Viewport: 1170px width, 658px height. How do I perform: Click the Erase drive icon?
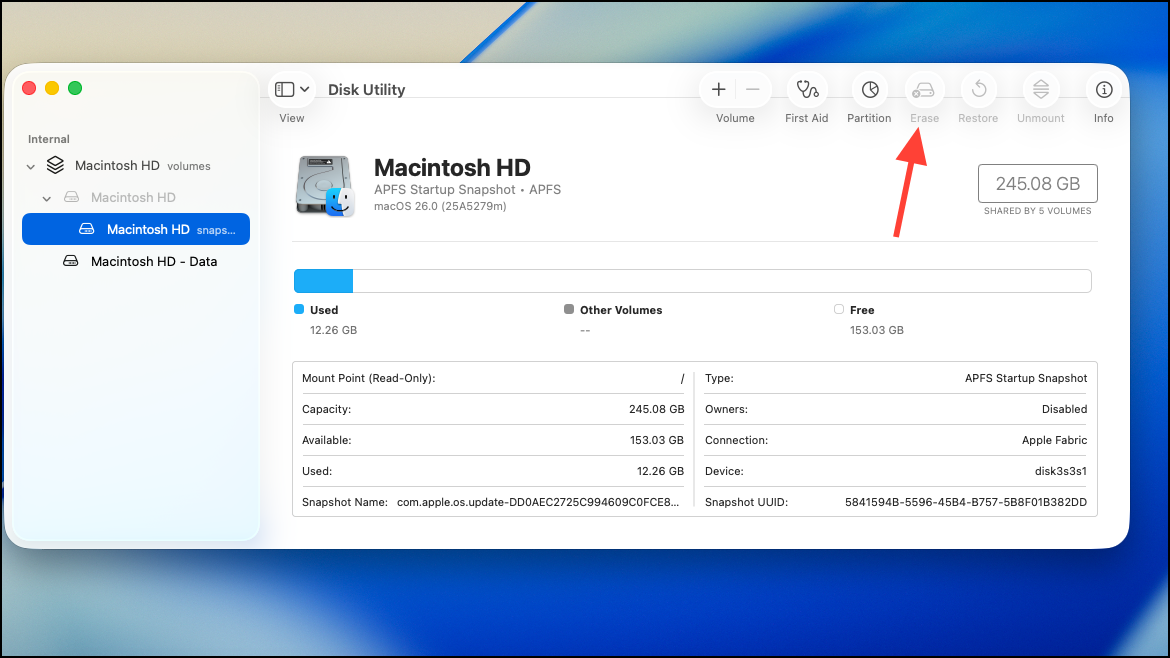(924, 90)
